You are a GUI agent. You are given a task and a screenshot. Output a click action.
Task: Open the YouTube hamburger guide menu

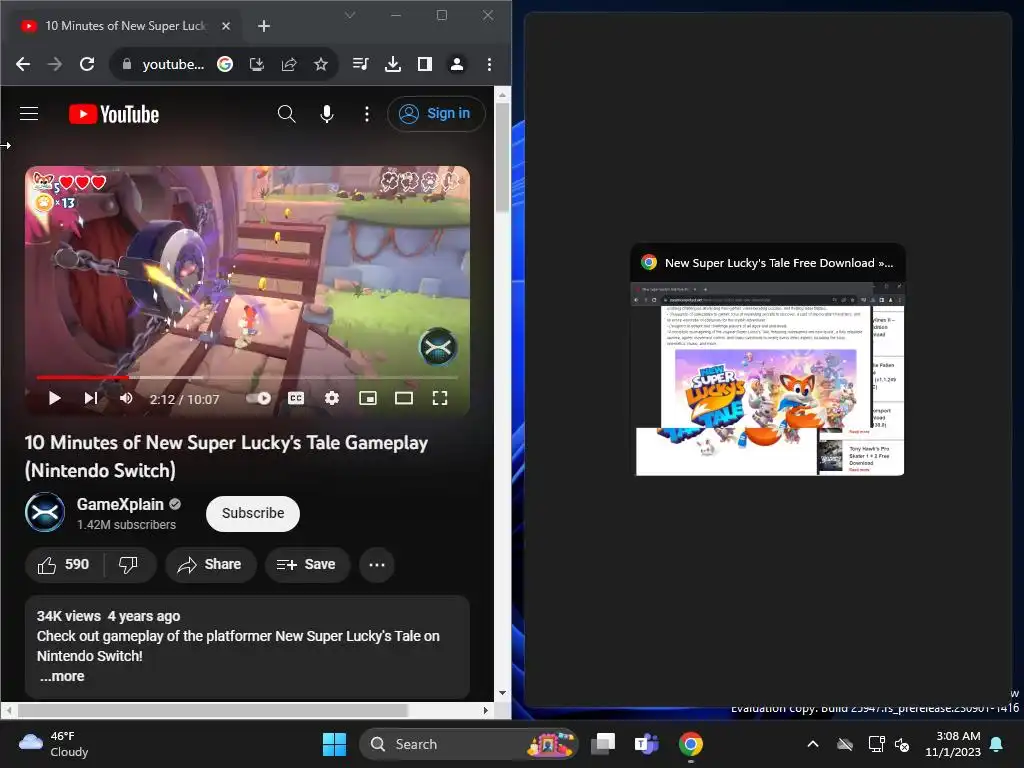[x=29, y=114]
